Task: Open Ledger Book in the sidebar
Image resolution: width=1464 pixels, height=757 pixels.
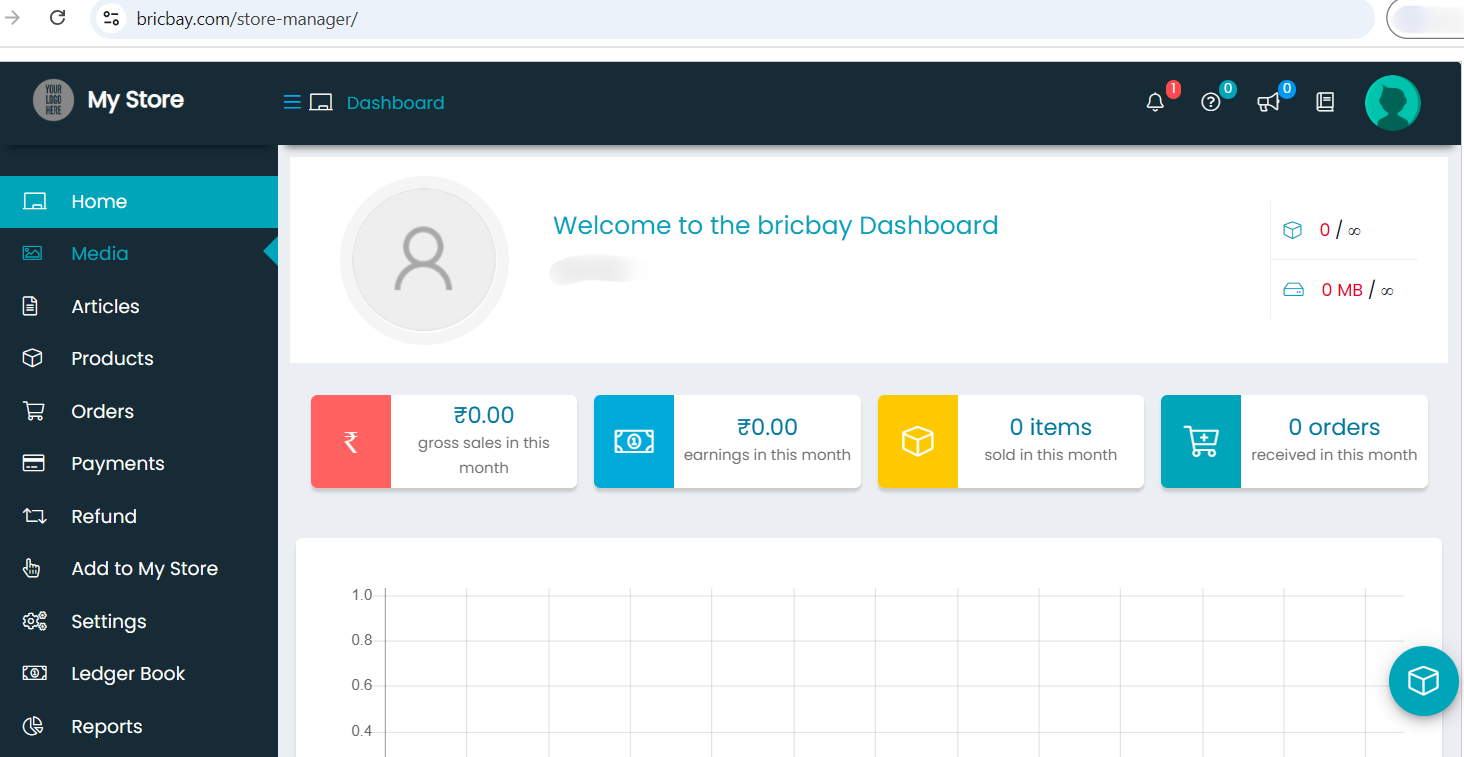Action: [x=128, y=674]
